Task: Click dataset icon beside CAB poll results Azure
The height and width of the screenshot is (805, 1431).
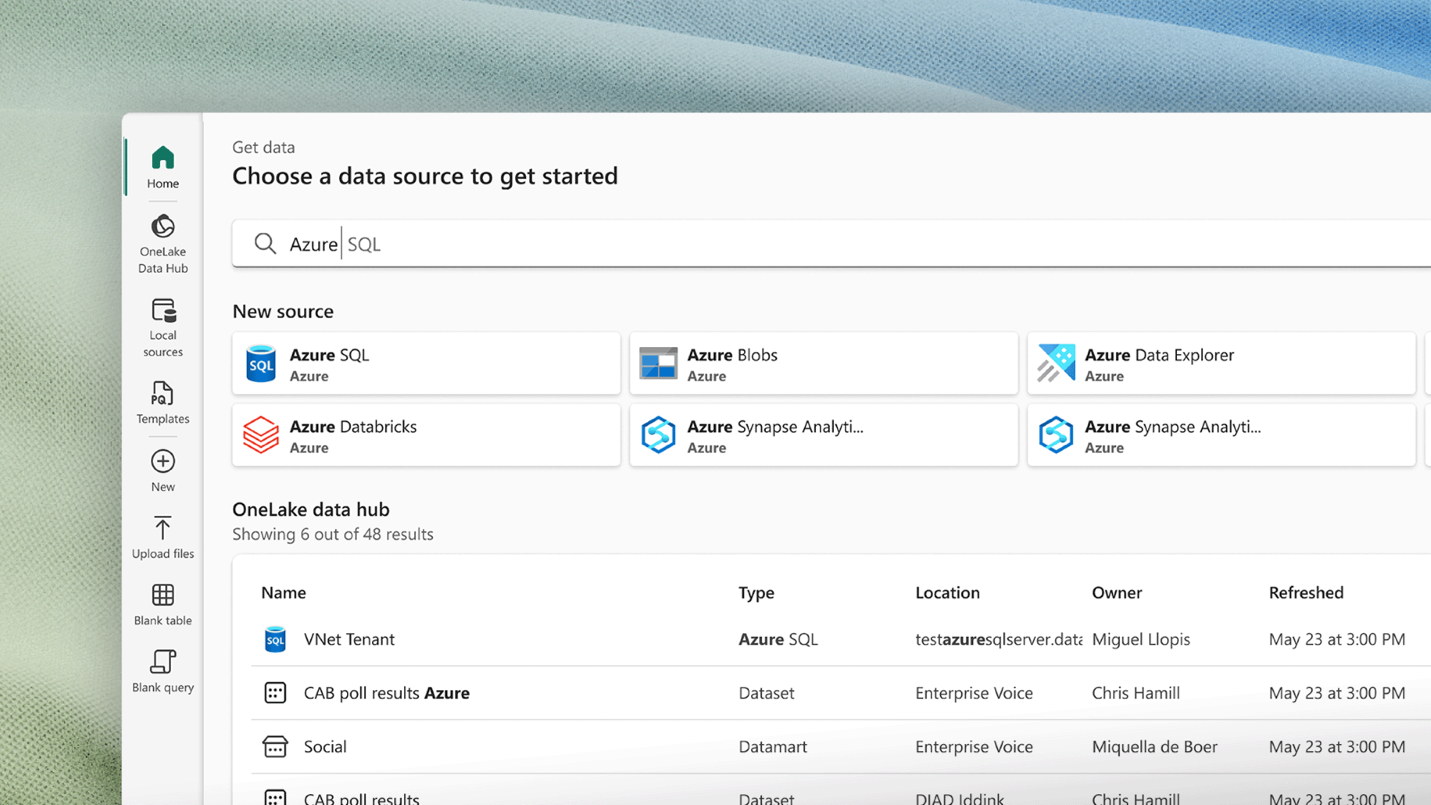Action: coord(275,693)
